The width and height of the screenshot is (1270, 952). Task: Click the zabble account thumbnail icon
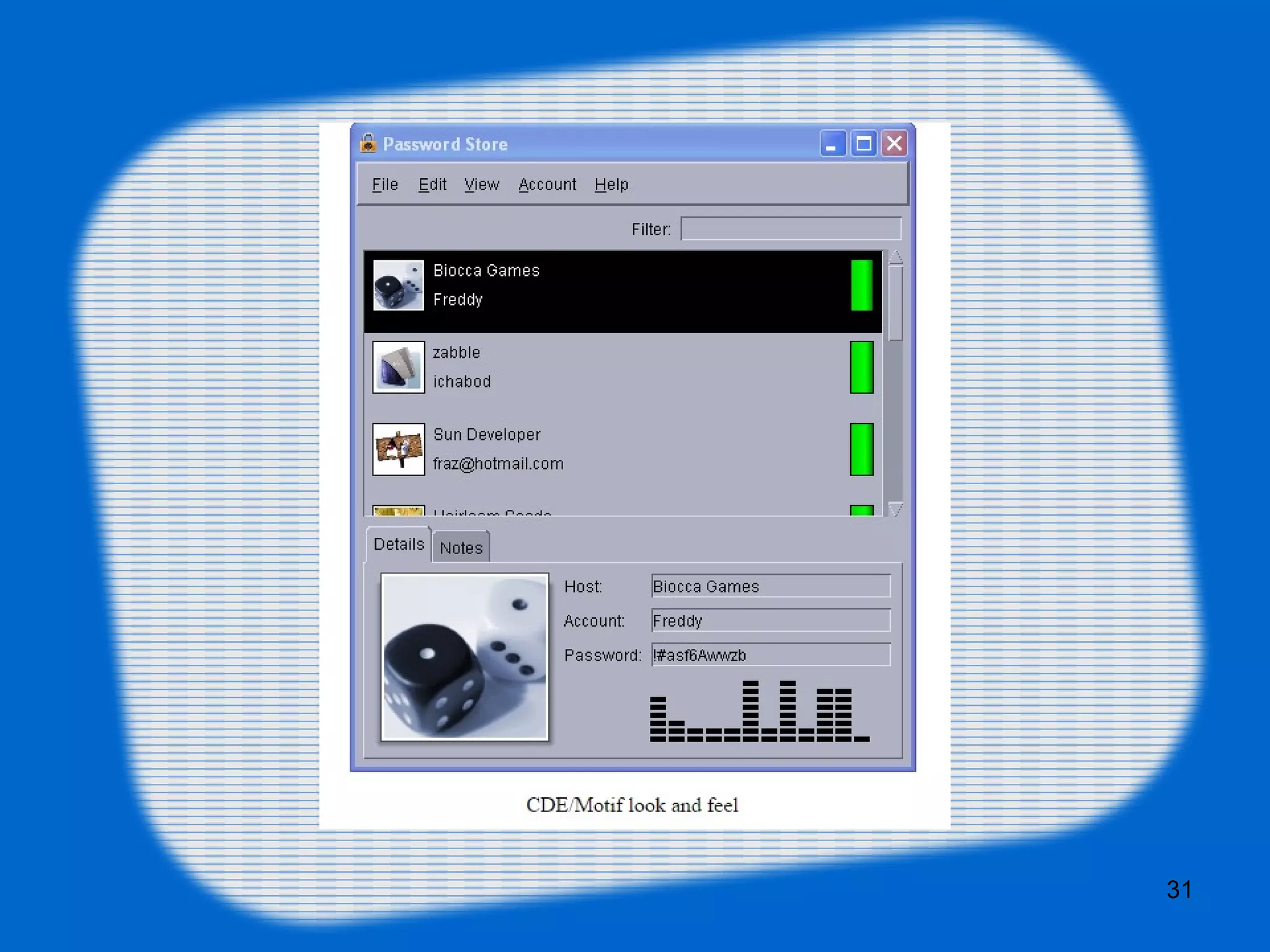click(x=398, y=367)
